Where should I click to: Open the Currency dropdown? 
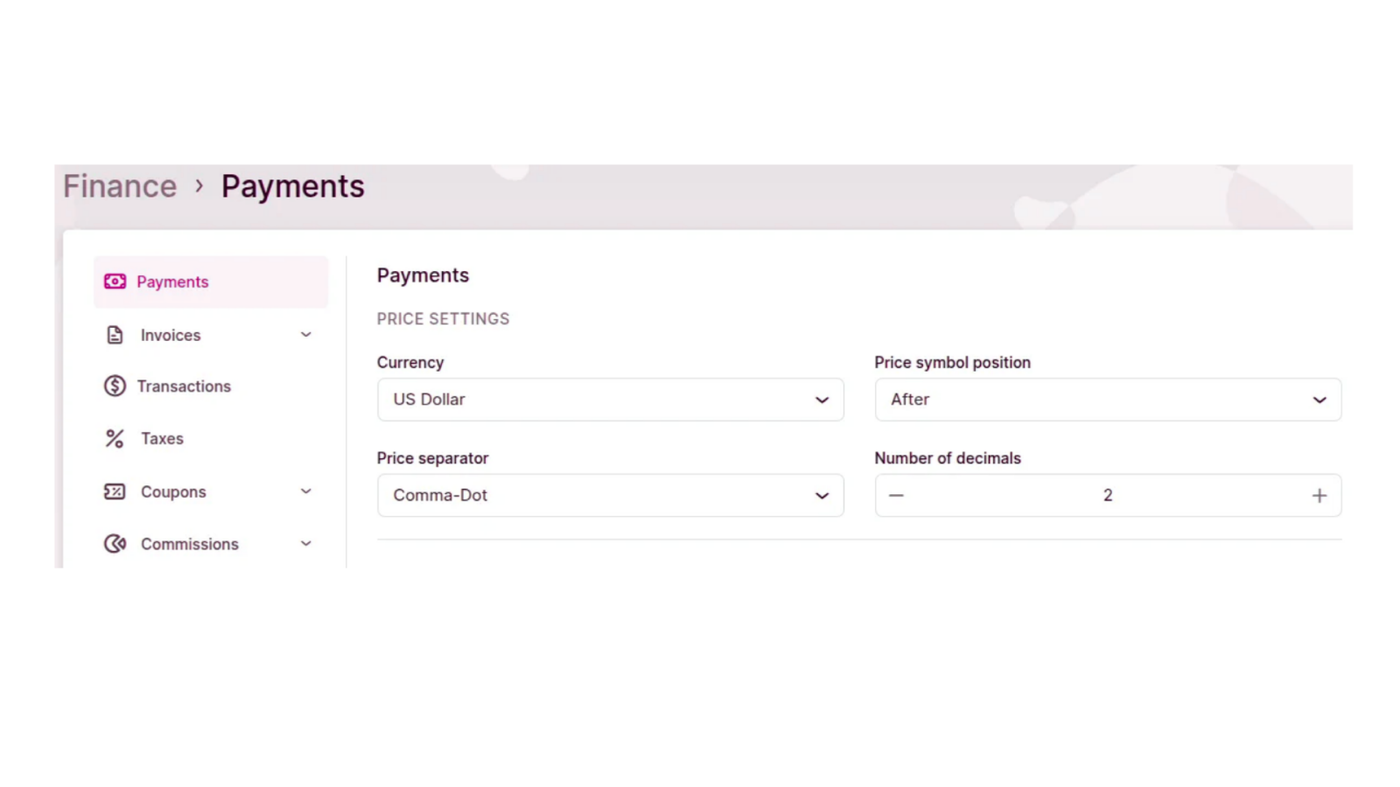610,400
